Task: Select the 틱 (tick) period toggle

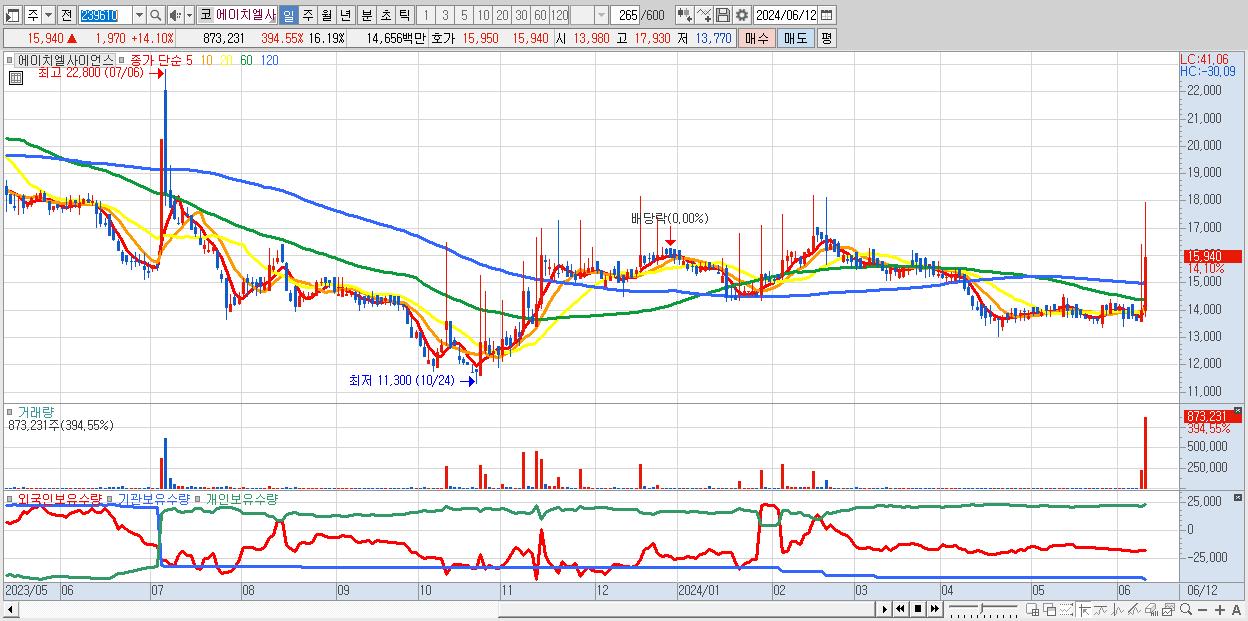Action: point(404,15)
